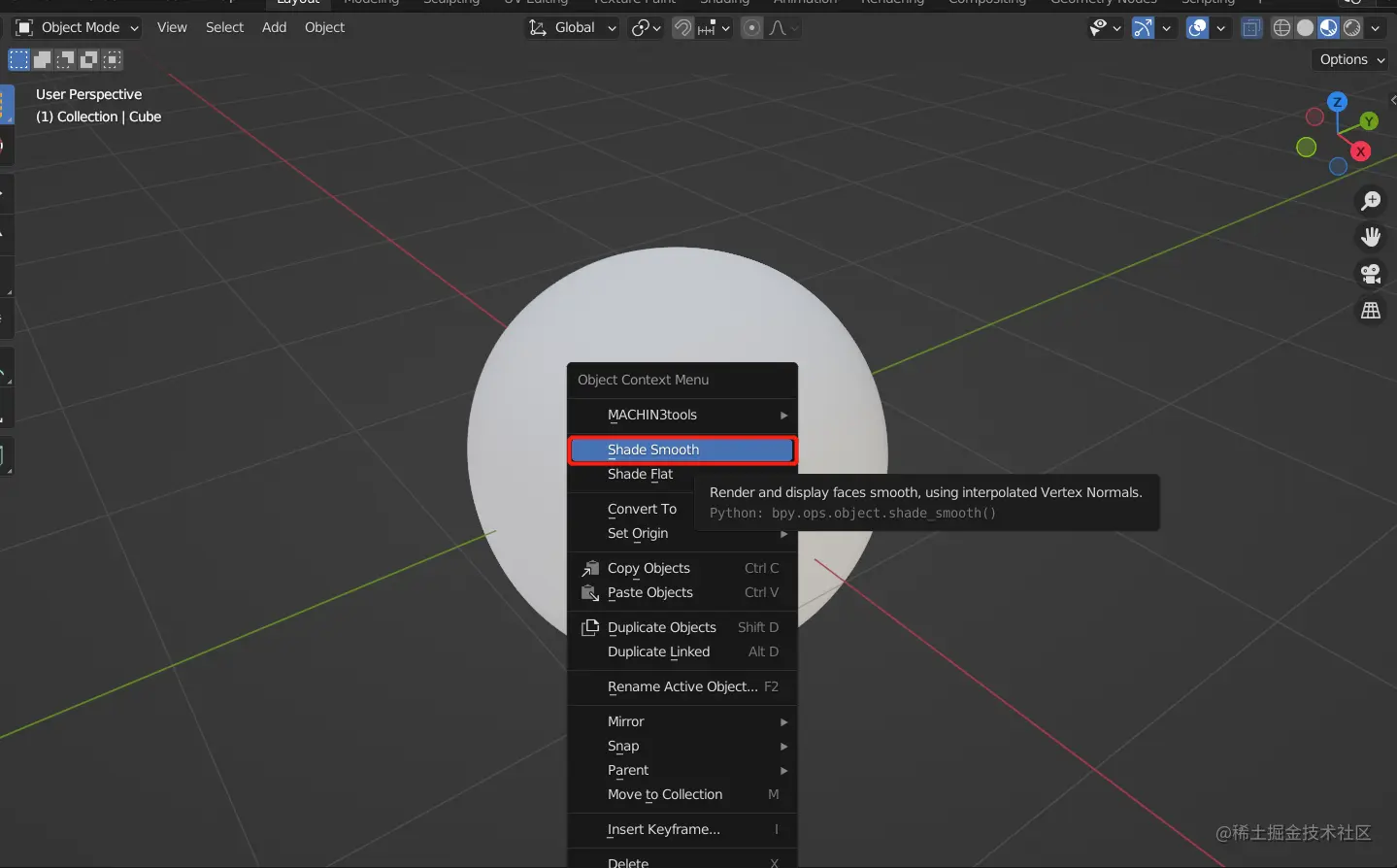Choose Paste Objects
Viewport: 1397px width, 868px height.
(682, 592)
